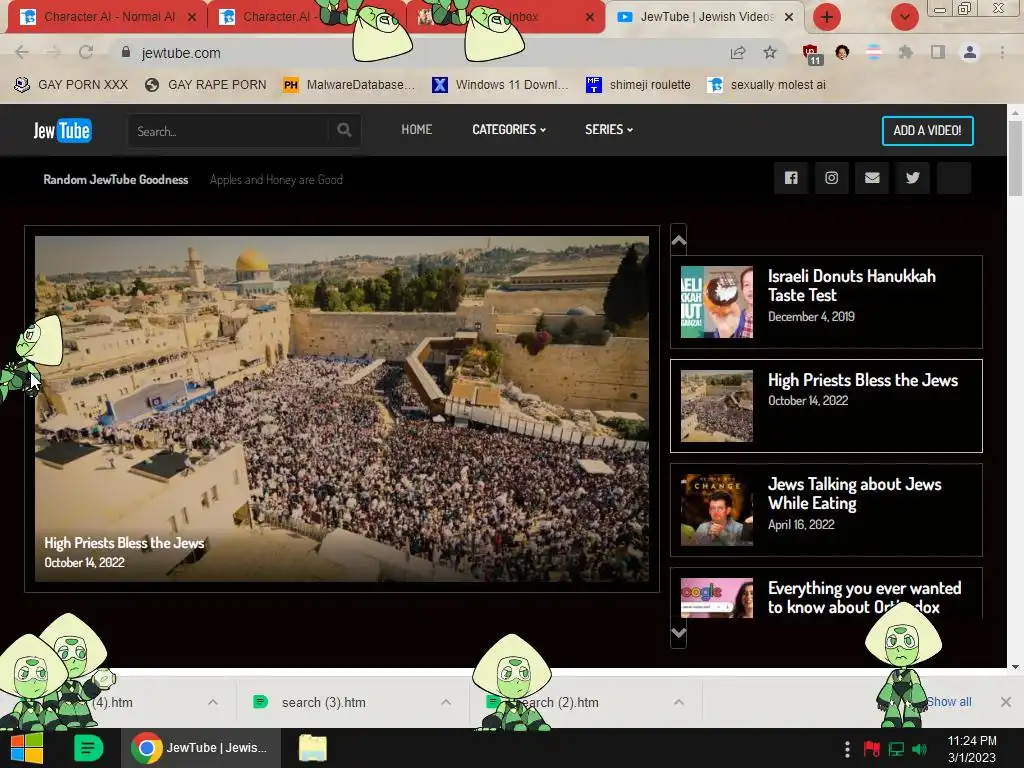Click the ADD A VIDEO! button
1024x768 pixels.
(927, 131)
